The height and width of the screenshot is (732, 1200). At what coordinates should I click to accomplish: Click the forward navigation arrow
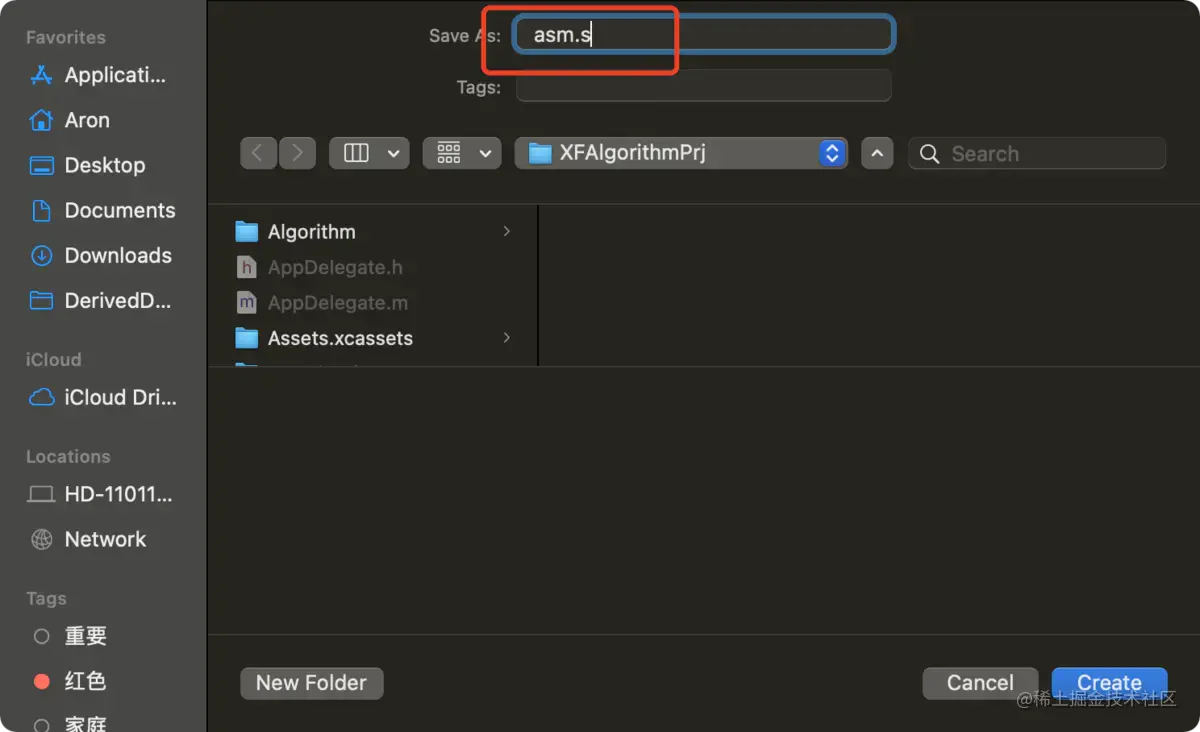point(297,153)
